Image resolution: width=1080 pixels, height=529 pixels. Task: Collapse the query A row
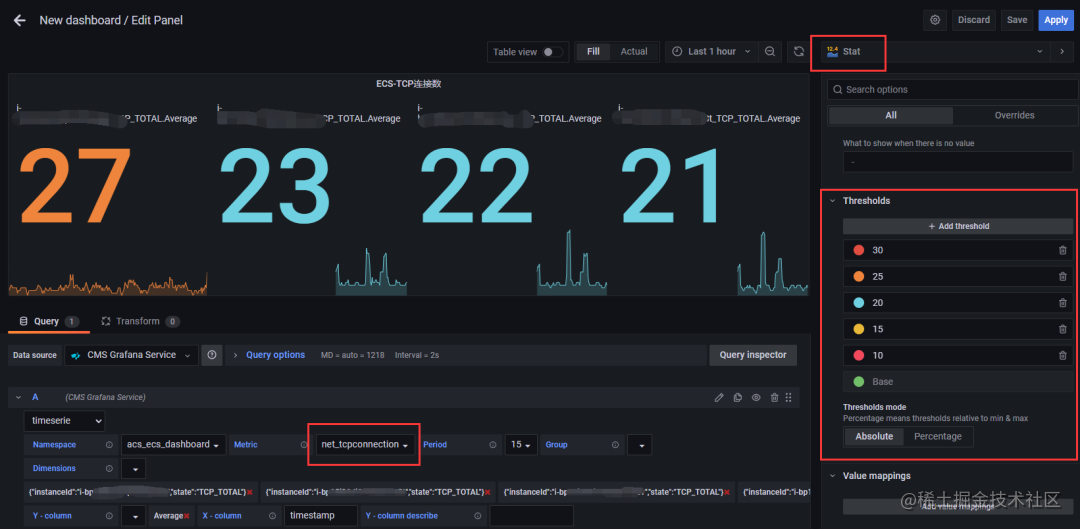19,397
